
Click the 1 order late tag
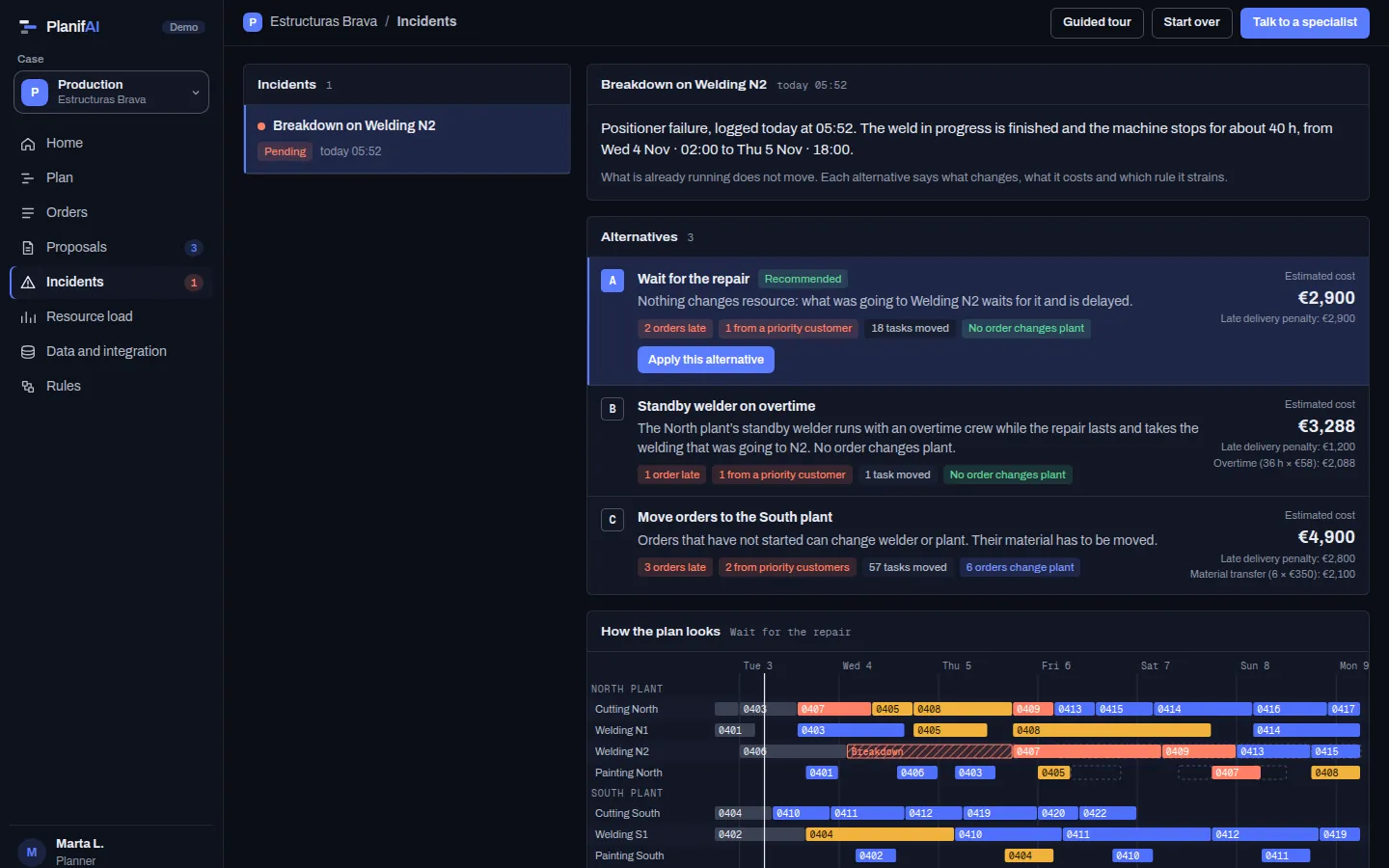(672, 475)
